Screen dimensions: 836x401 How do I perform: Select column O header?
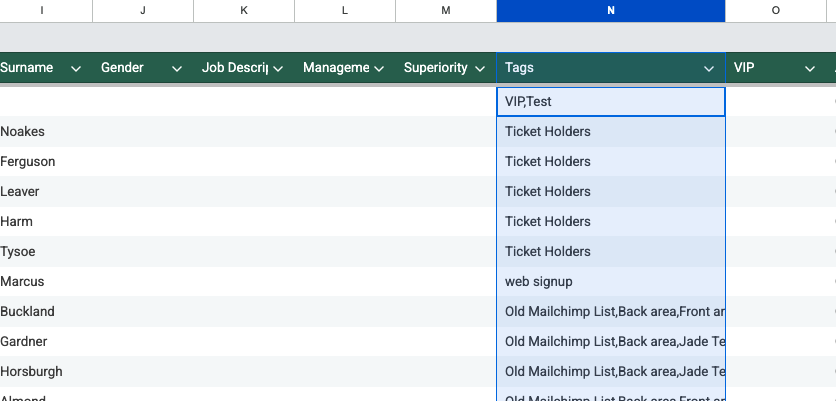(x=775, y=10)
